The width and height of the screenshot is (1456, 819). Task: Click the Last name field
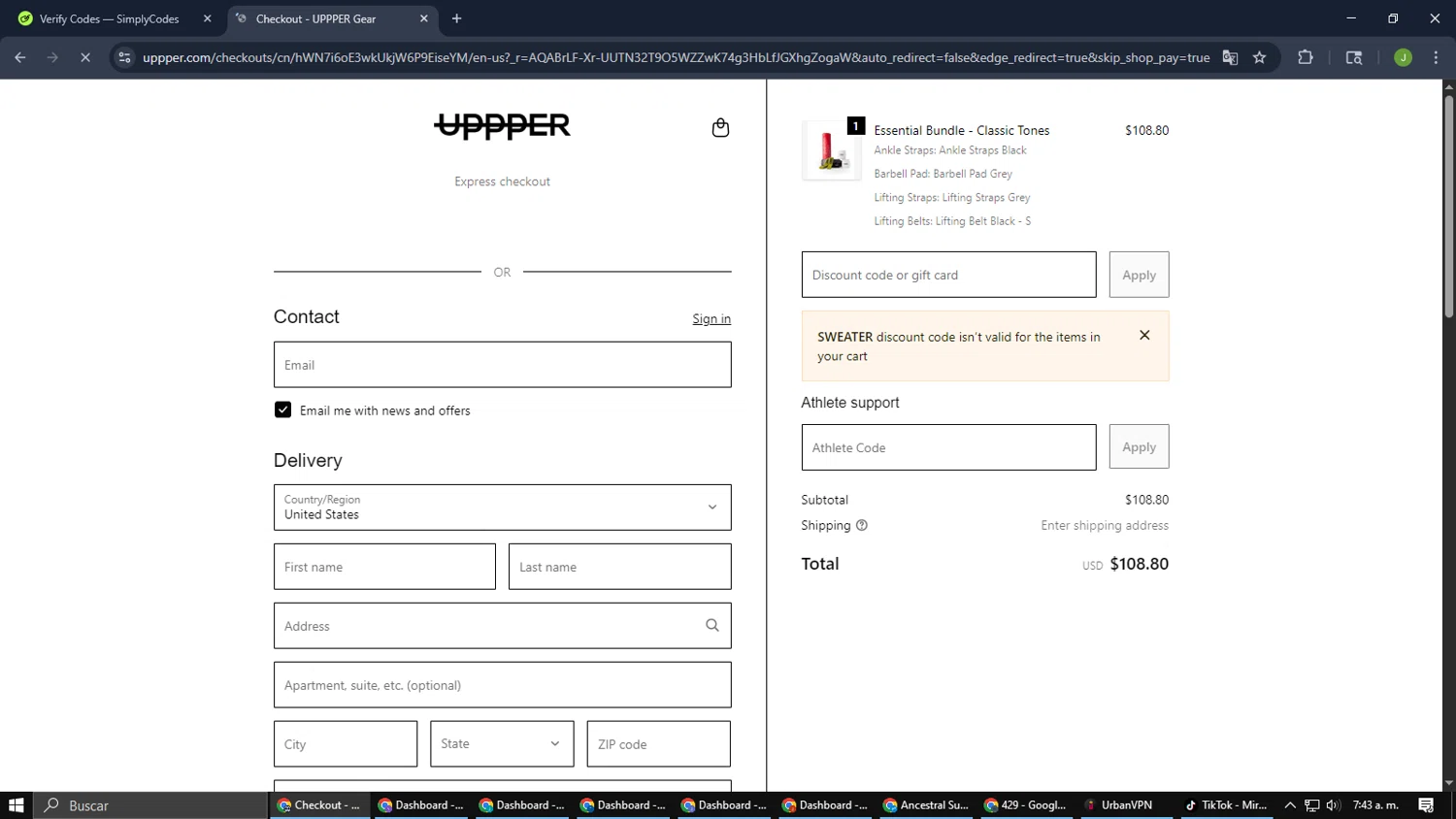619,567
